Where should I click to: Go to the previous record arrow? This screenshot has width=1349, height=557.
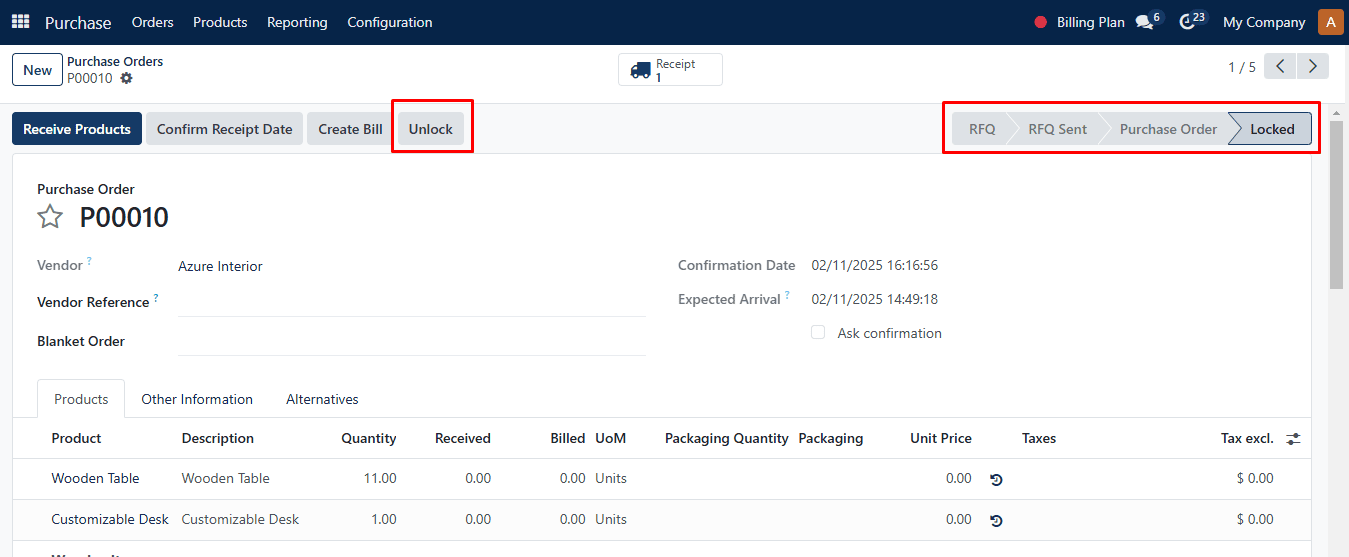point(1280,67)
